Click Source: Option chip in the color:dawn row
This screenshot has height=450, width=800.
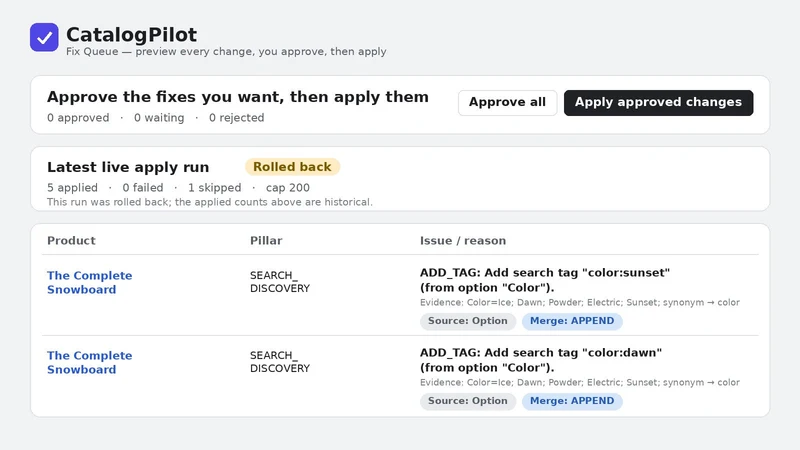pos(467,401)
